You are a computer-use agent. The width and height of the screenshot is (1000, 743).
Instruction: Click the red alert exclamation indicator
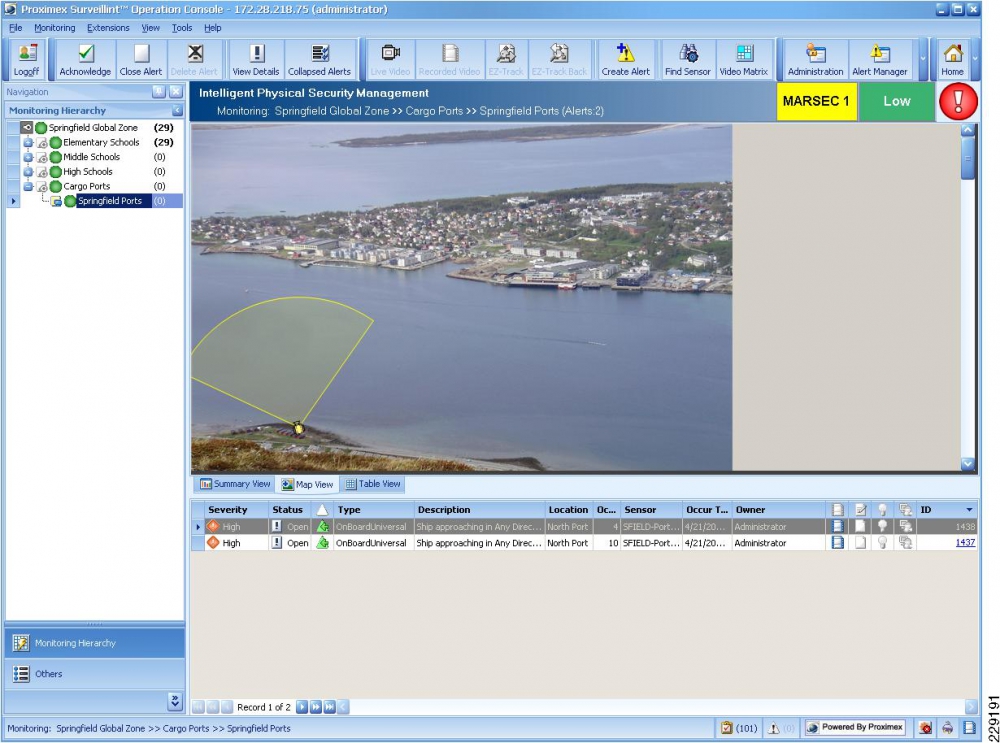point(957,102)
